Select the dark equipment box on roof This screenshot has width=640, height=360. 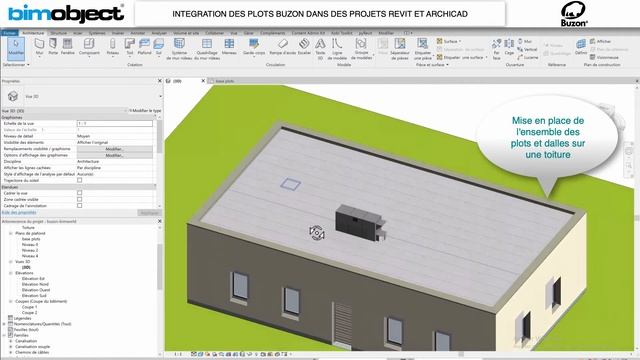359,222
